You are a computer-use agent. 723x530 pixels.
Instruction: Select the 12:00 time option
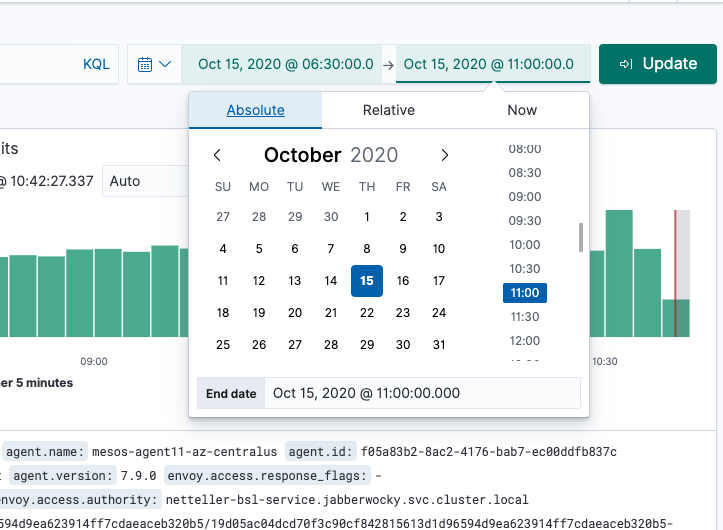point(525,341)
